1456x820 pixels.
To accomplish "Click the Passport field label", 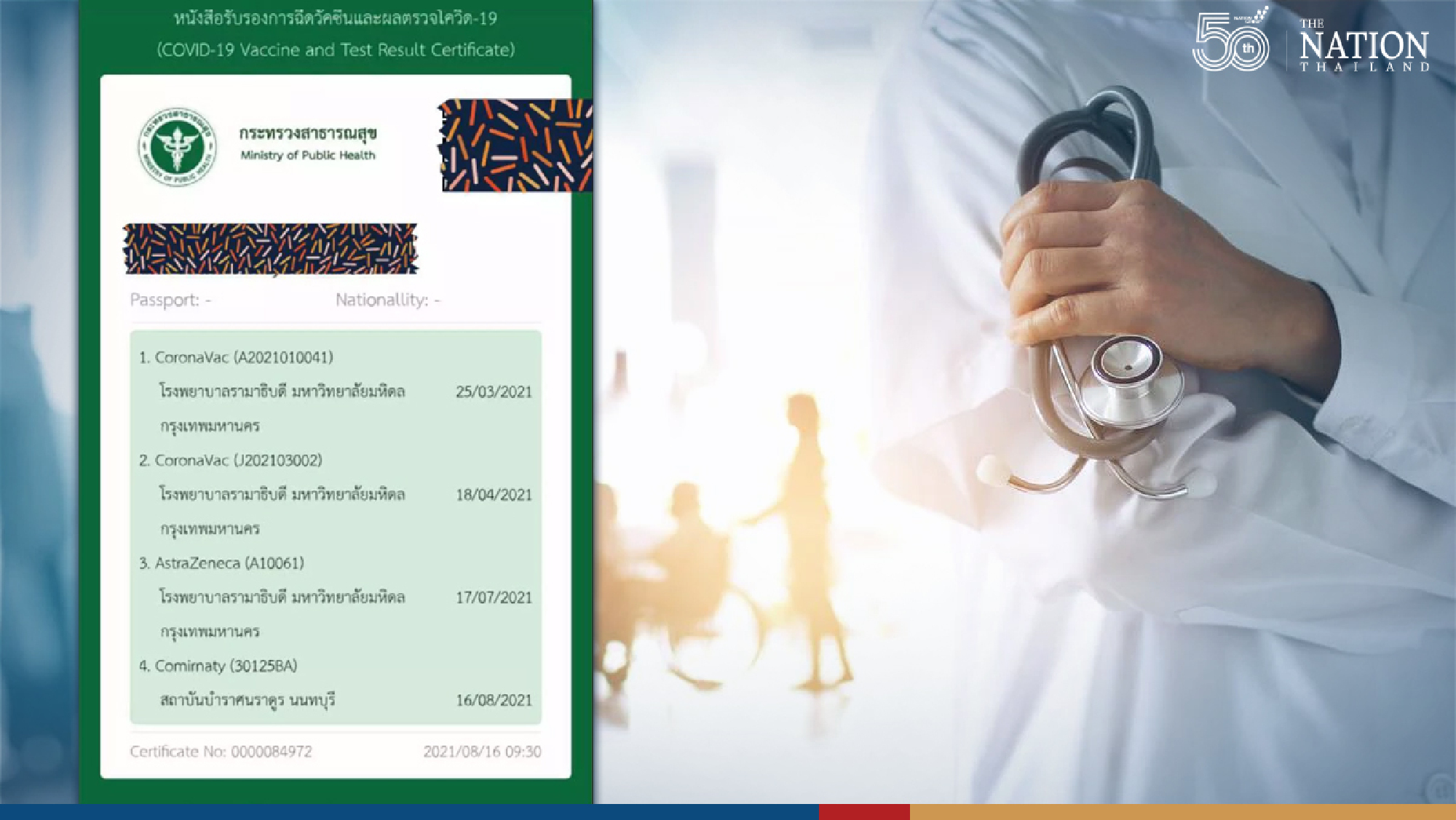I will coord(170,300).
